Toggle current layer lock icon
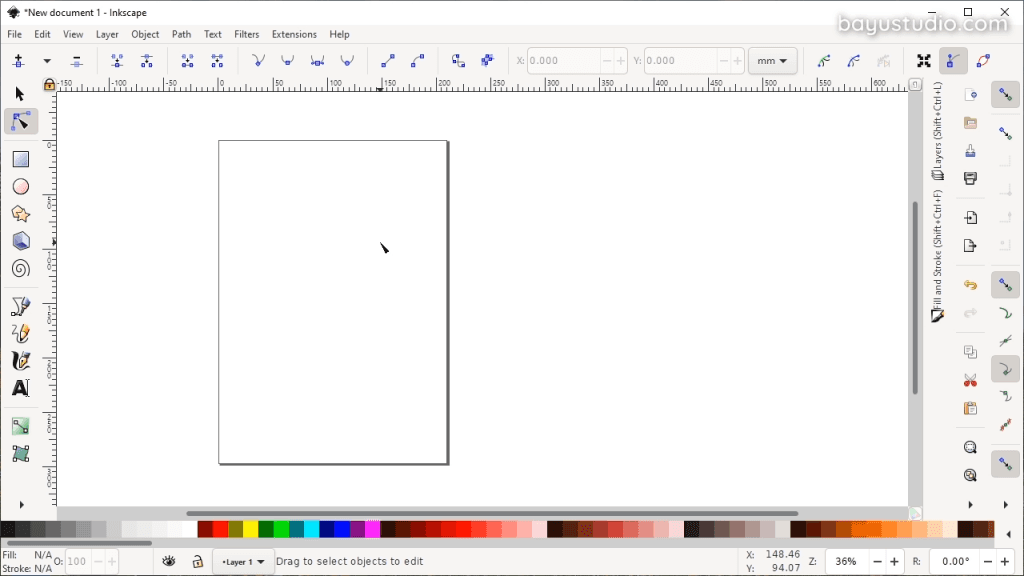Image resolution: width=1024 pixels, height=576 pixels. [197, 561]
